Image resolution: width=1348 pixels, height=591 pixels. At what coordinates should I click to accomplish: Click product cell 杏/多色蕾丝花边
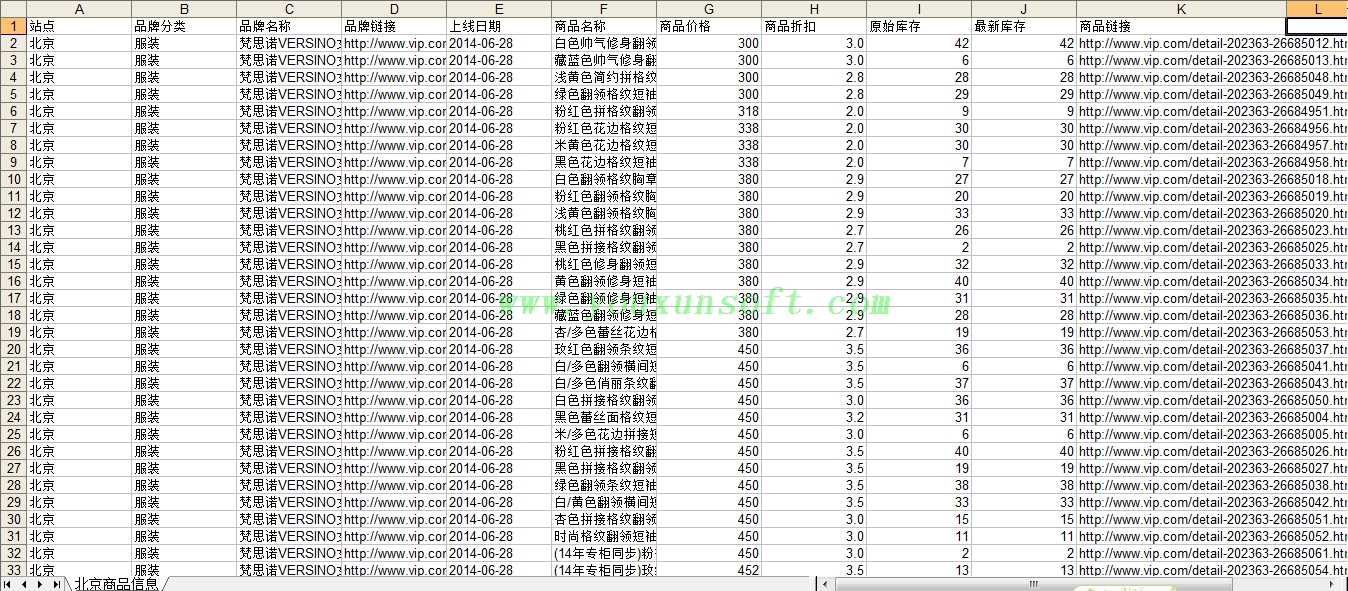point(604,332)
